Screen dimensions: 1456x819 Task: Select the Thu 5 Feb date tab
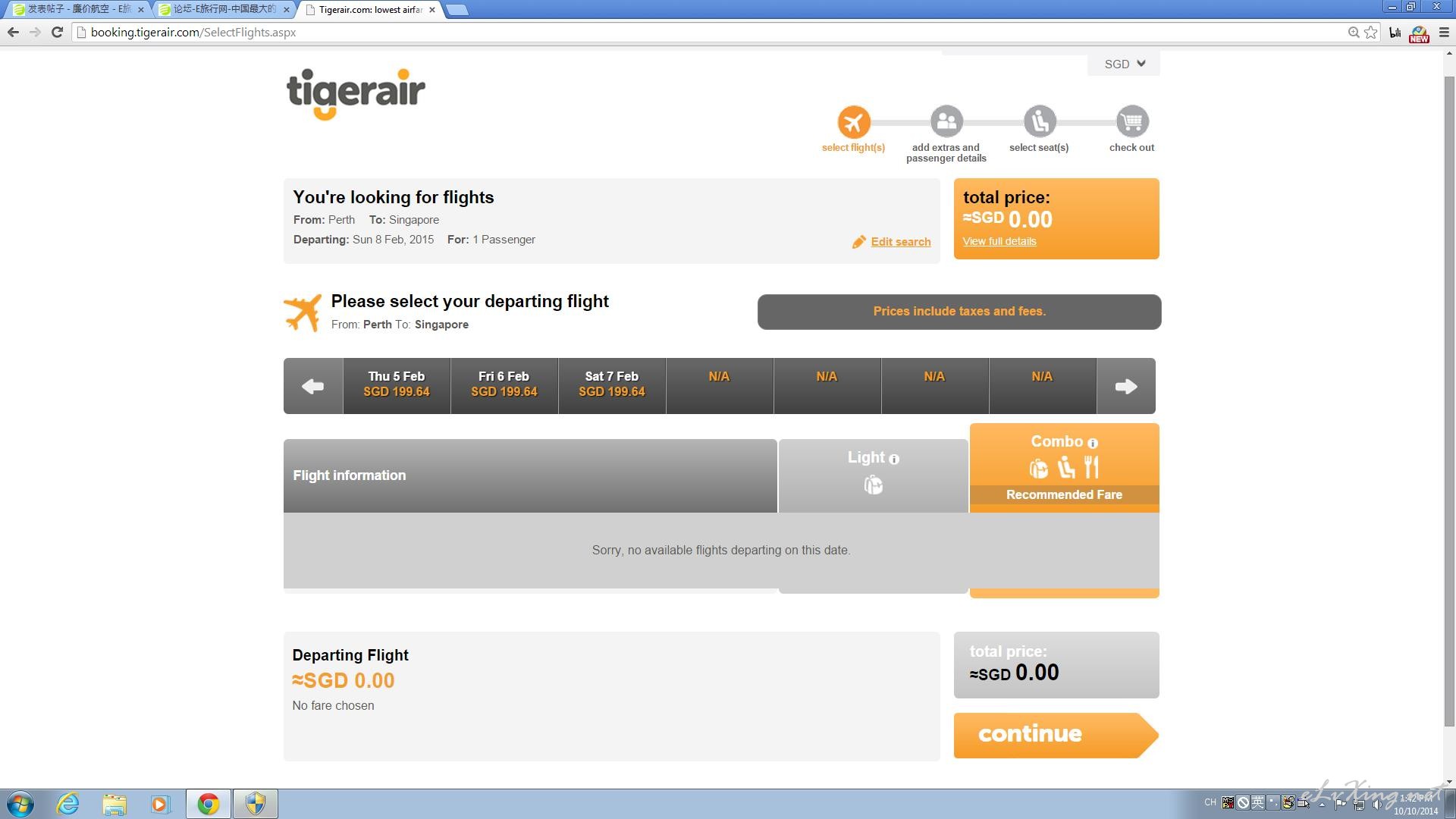click(397, 386)
